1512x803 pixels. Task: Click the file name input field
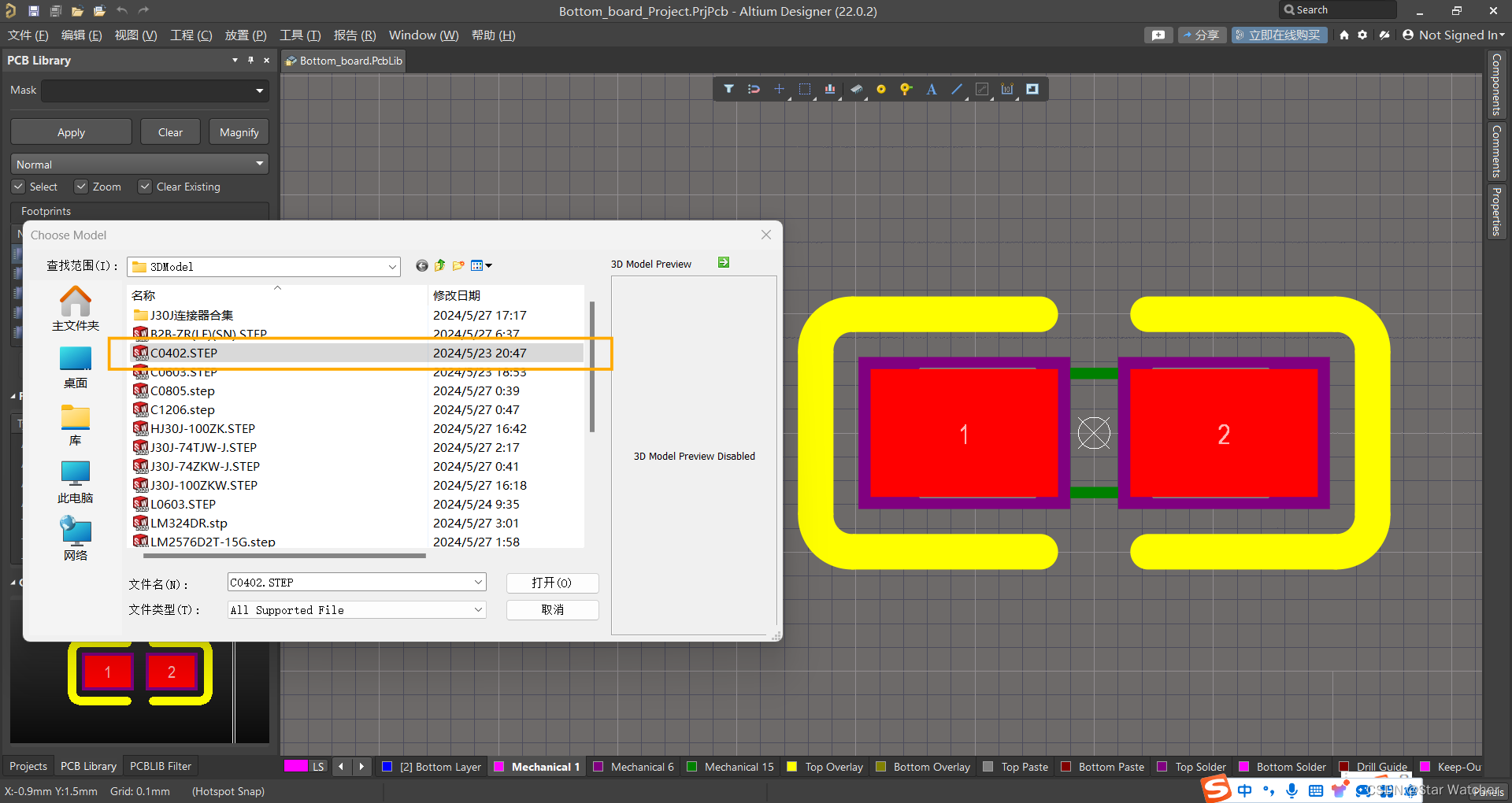click(349, 583)
